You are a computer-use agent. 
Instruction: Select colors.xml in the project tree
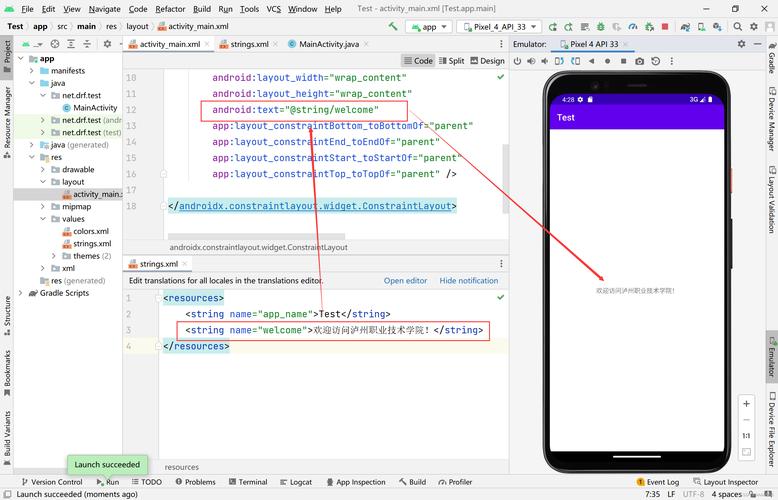[91, 231]
